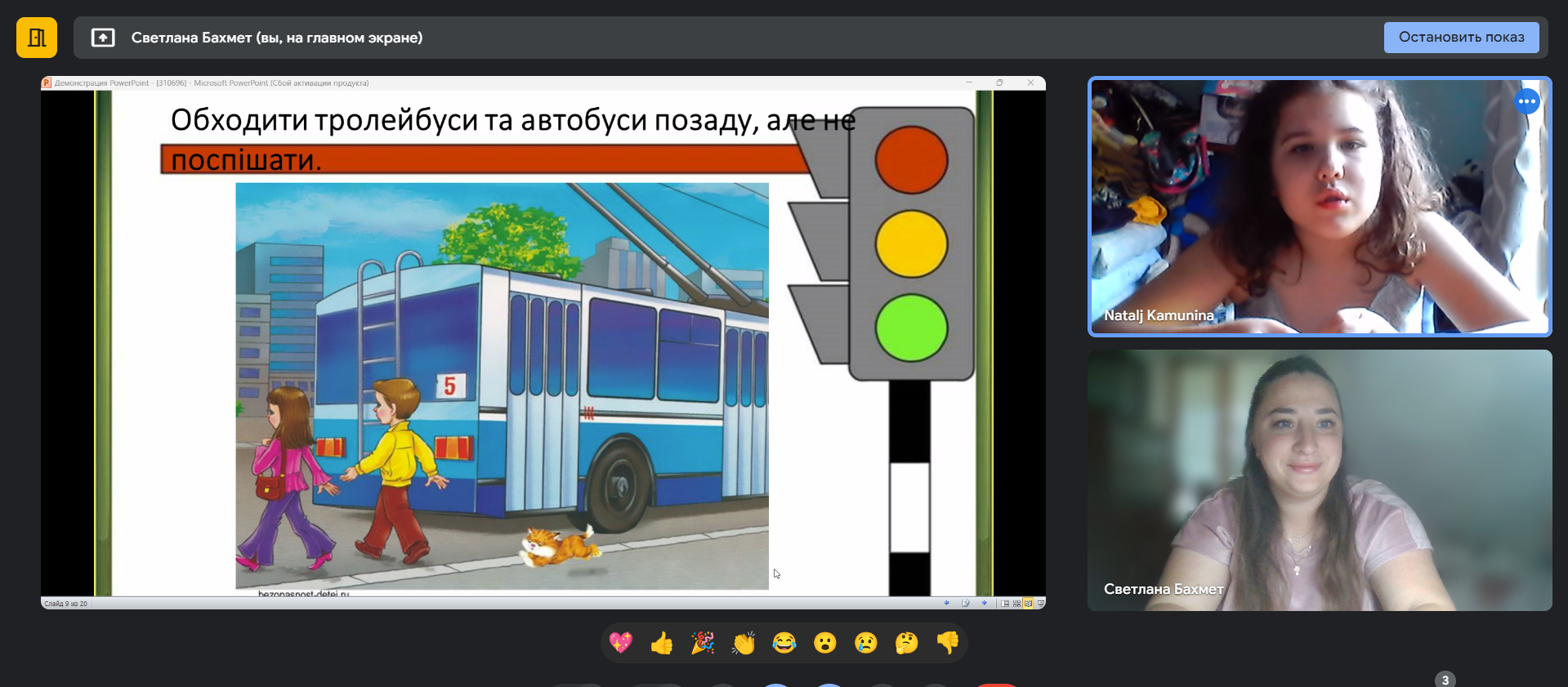Send the laughing with tears emoji
This screenshot has width=1568, height=687.
784,643
